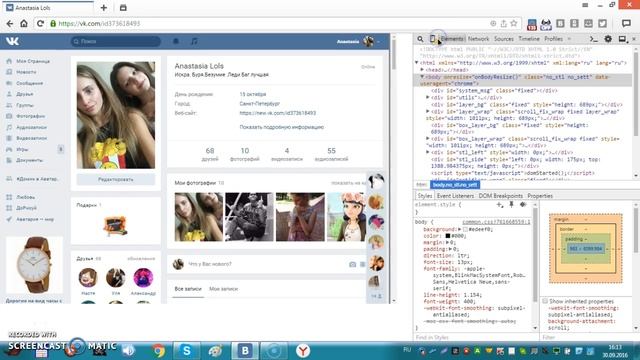Image resolution: width=640 pixels, height=360 pixels.
Task: Expand the div id utils node
Action: click(x=428, y=98)
